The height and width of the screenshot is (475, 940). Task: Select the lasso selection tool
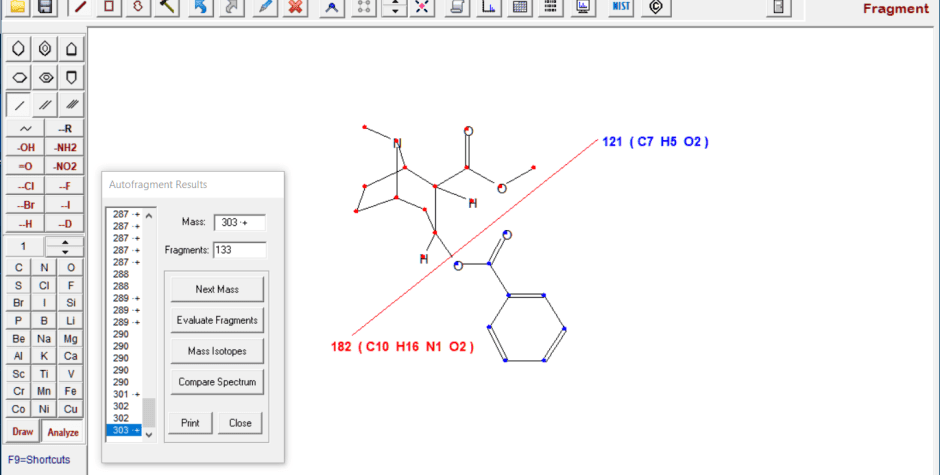click(138, 7)
